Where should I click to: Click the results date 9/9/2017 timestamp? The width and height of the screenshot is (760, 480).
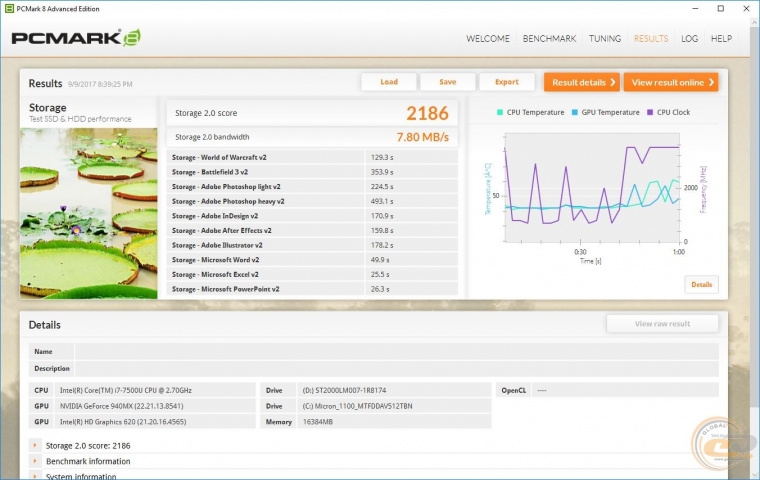(x=100, y=84)
